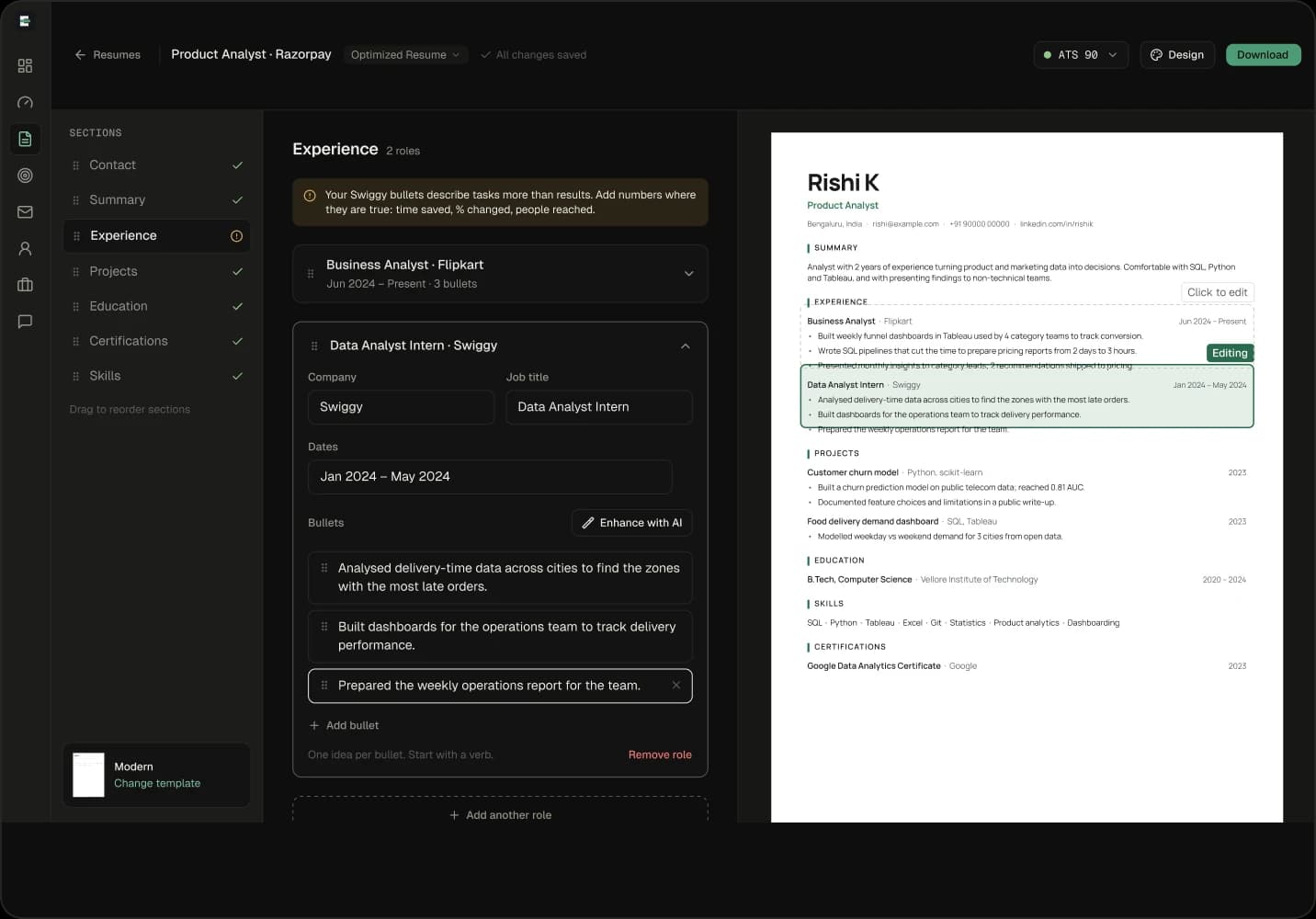Edit the Dates field
Screen dimensions: 1316x919
click(x=490, y=477)
